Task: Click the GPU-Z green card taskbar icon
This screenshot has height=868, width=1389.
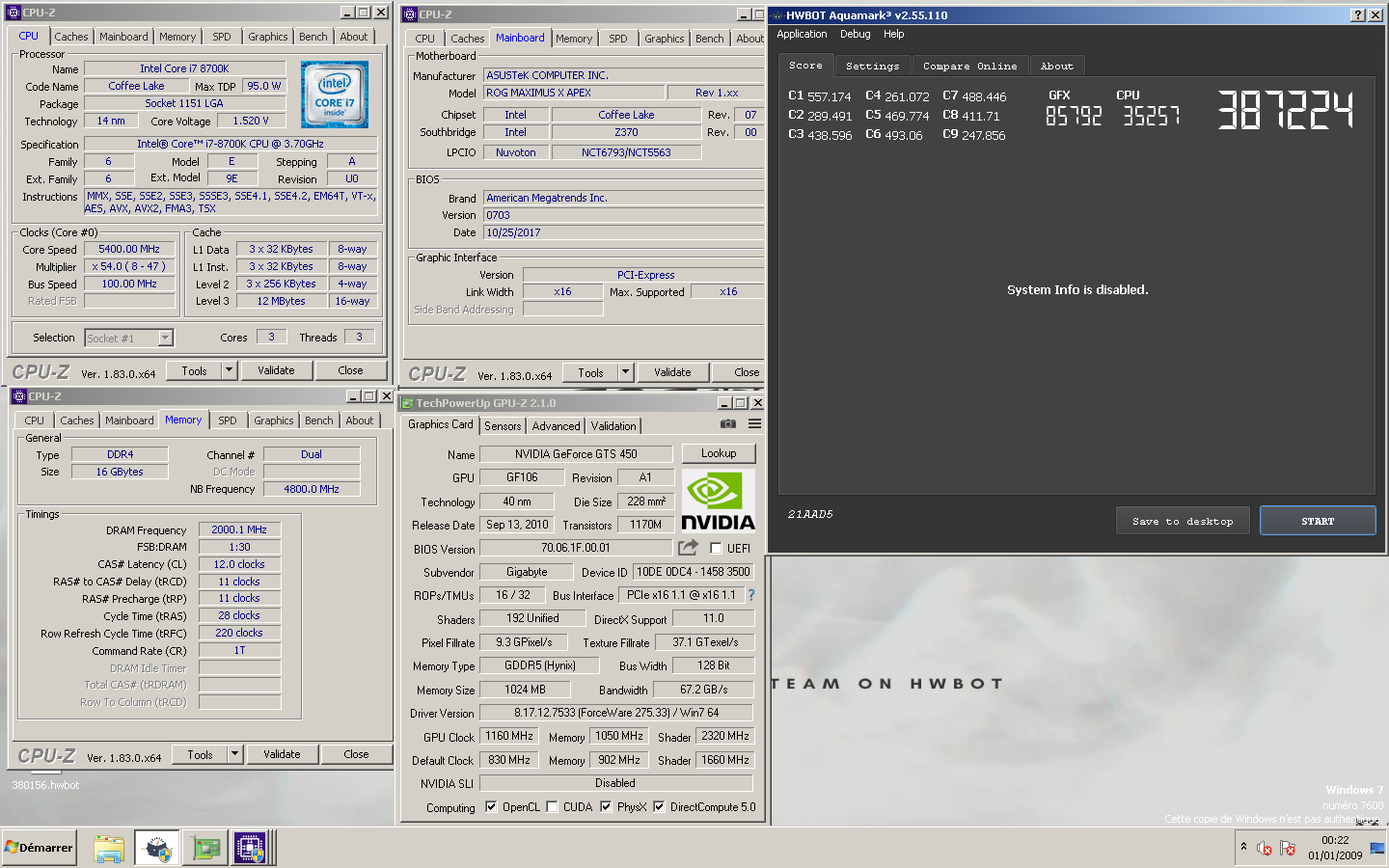Action: point(205,849)
